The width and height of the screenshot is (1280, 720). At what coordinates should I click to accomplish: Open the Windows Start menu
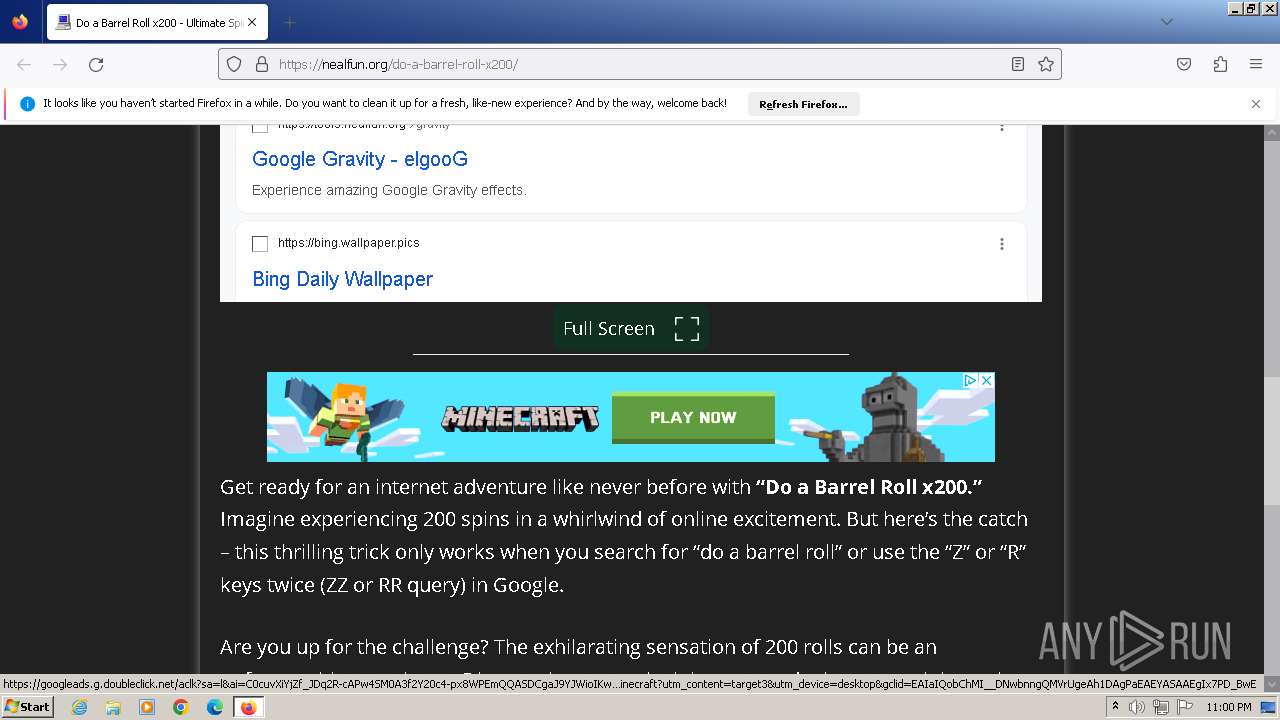27,707
